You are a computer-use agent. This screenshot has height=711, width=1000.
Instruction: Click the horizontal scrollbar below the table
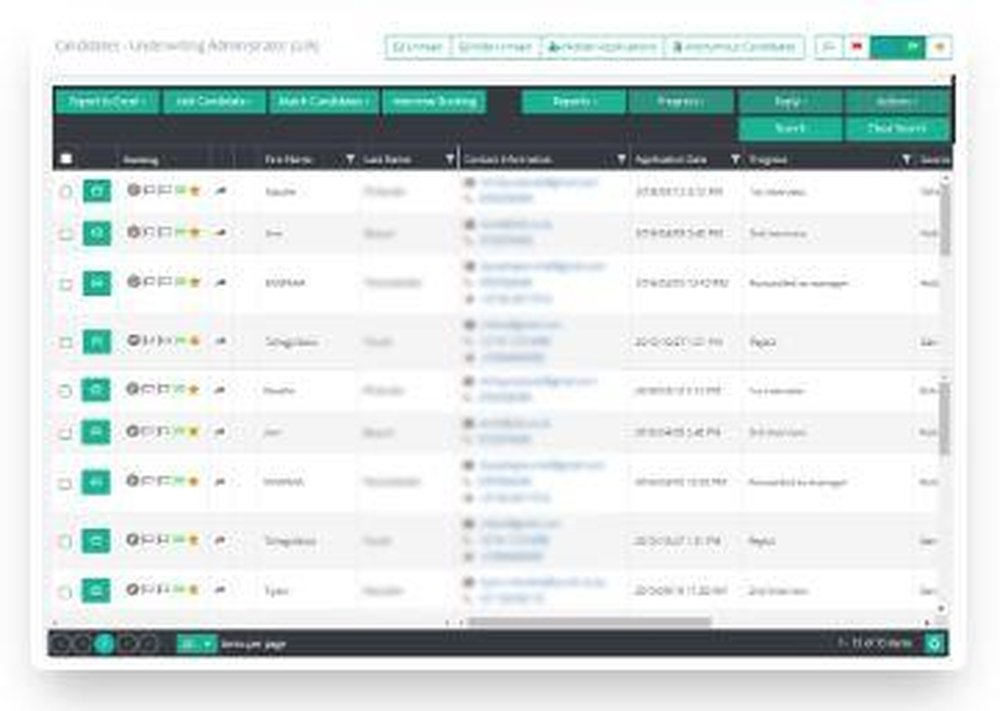tap(590, 621)
